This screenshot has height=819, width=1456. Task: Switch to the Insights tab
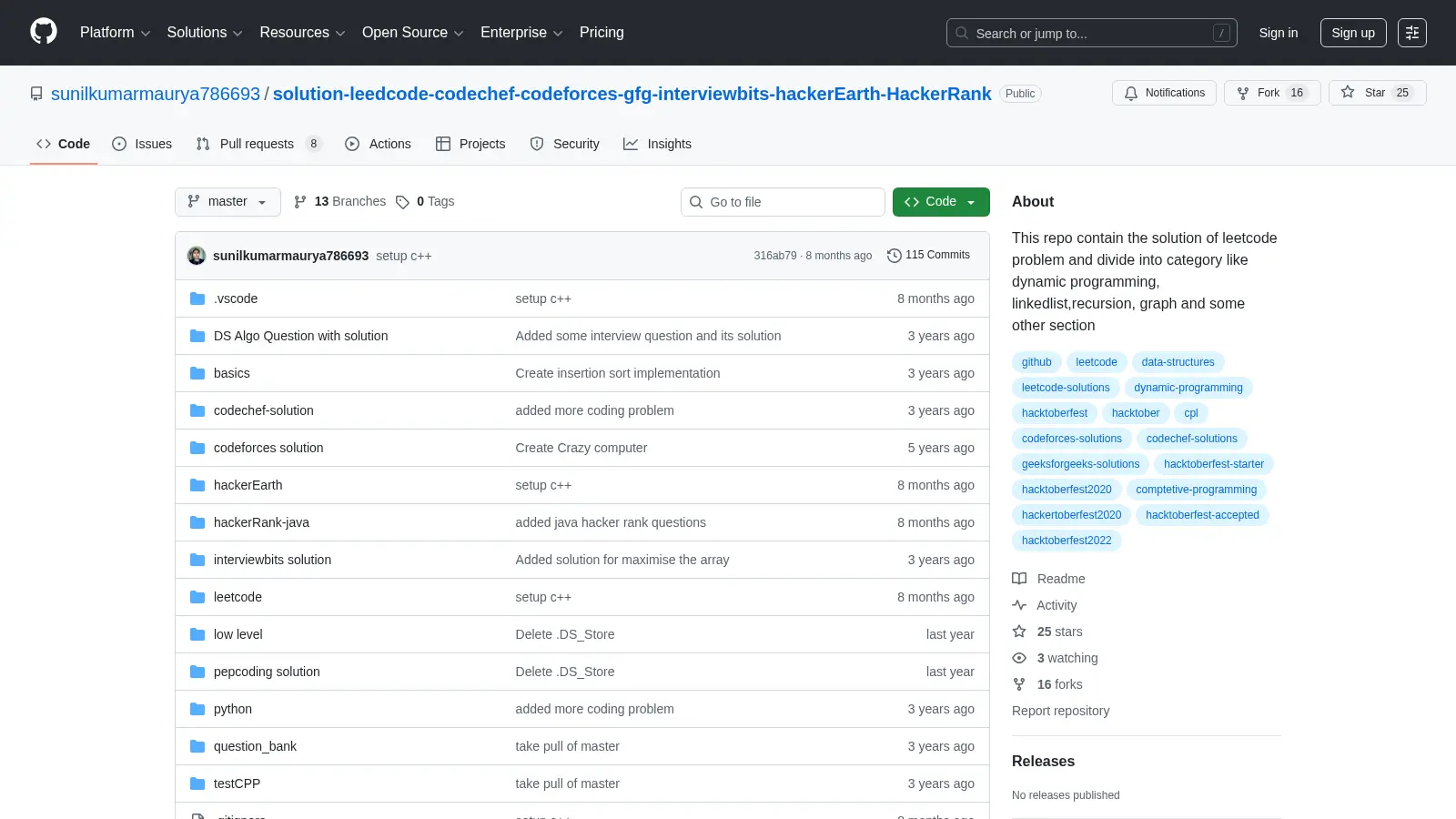pos(657,144)
